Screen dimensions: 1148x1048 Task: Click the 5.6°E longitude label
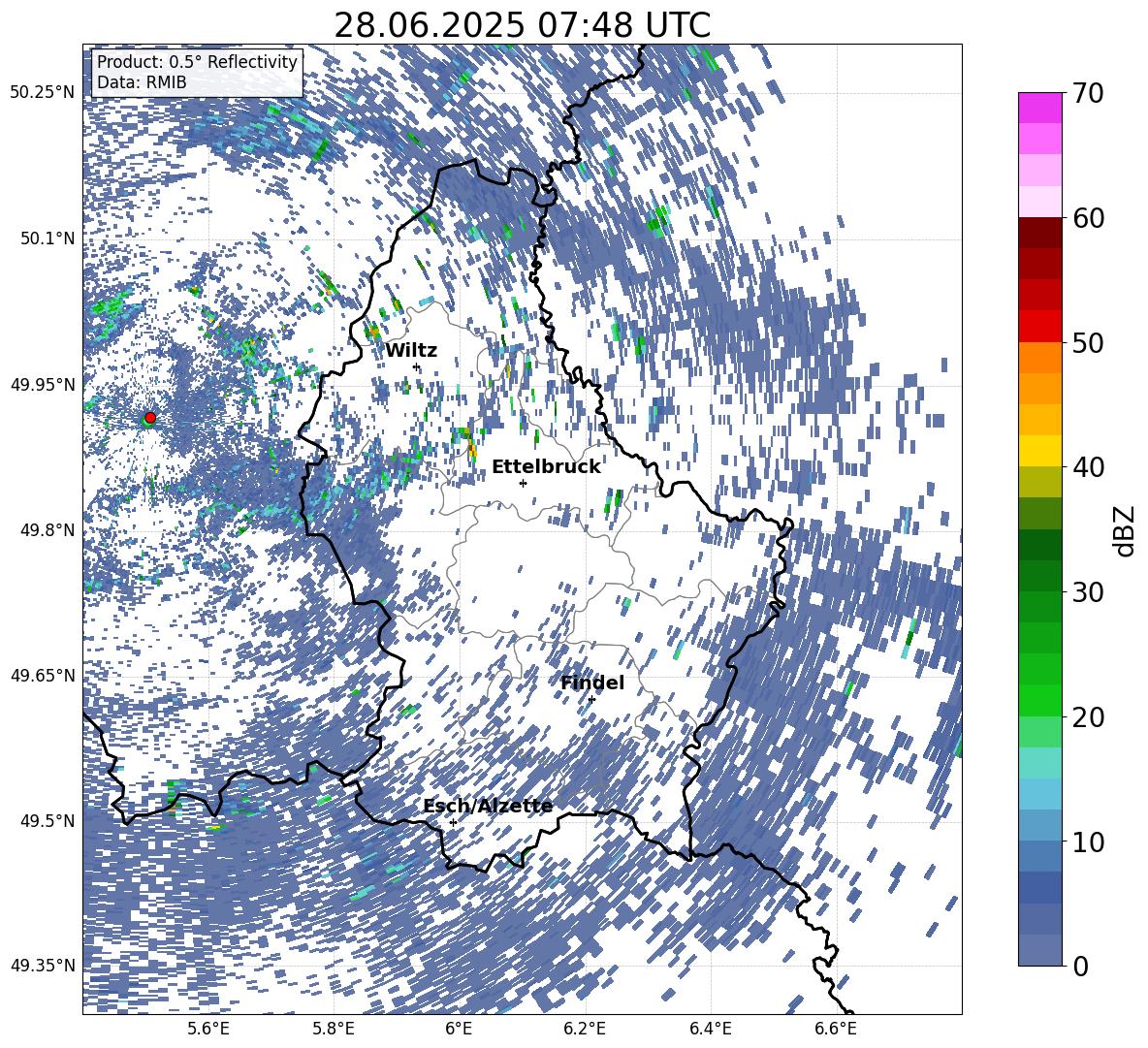coord(208,1030)
